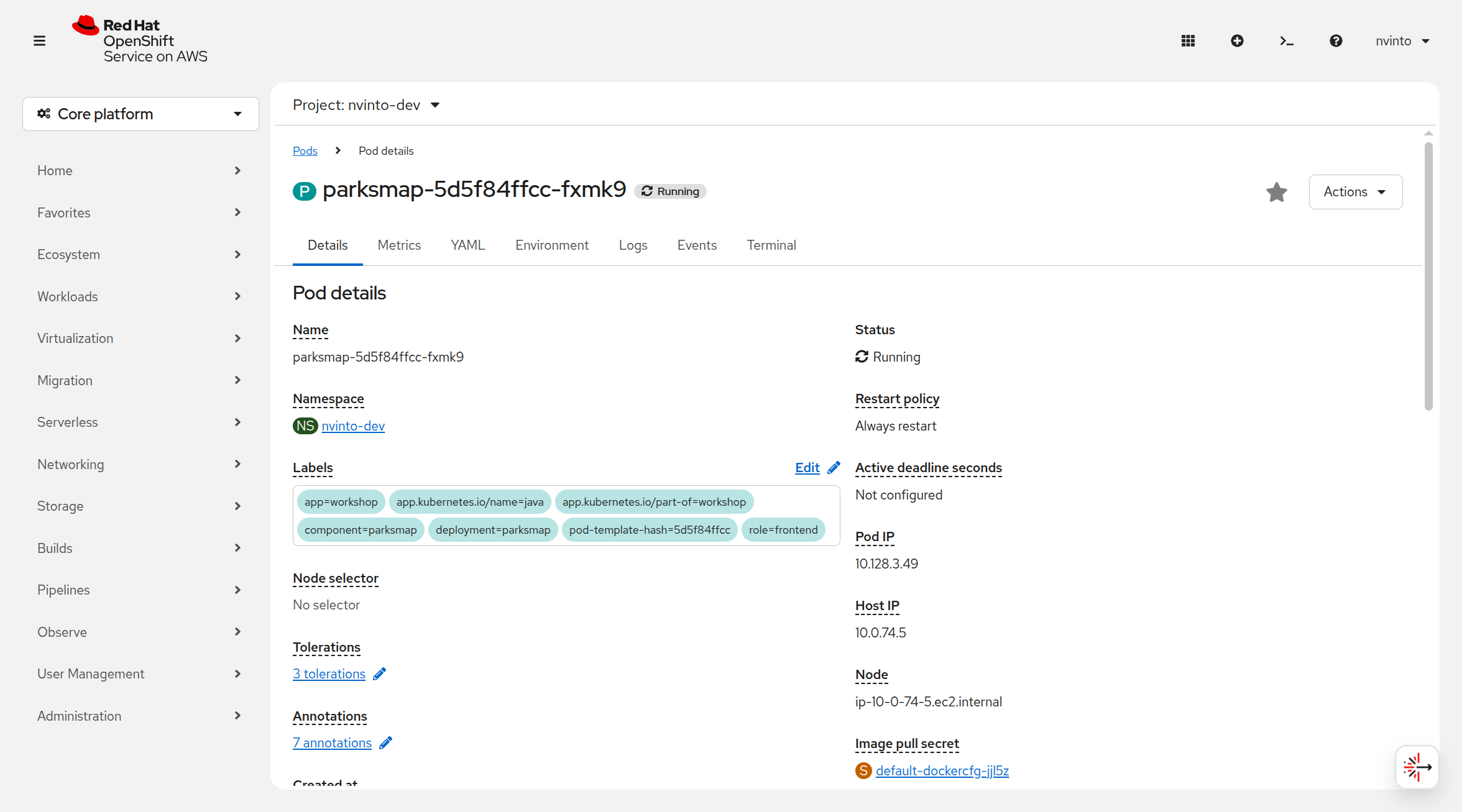Expand the Ecosystem navigation section
This screenshot has width=1462, height=812.
point(140,254)
